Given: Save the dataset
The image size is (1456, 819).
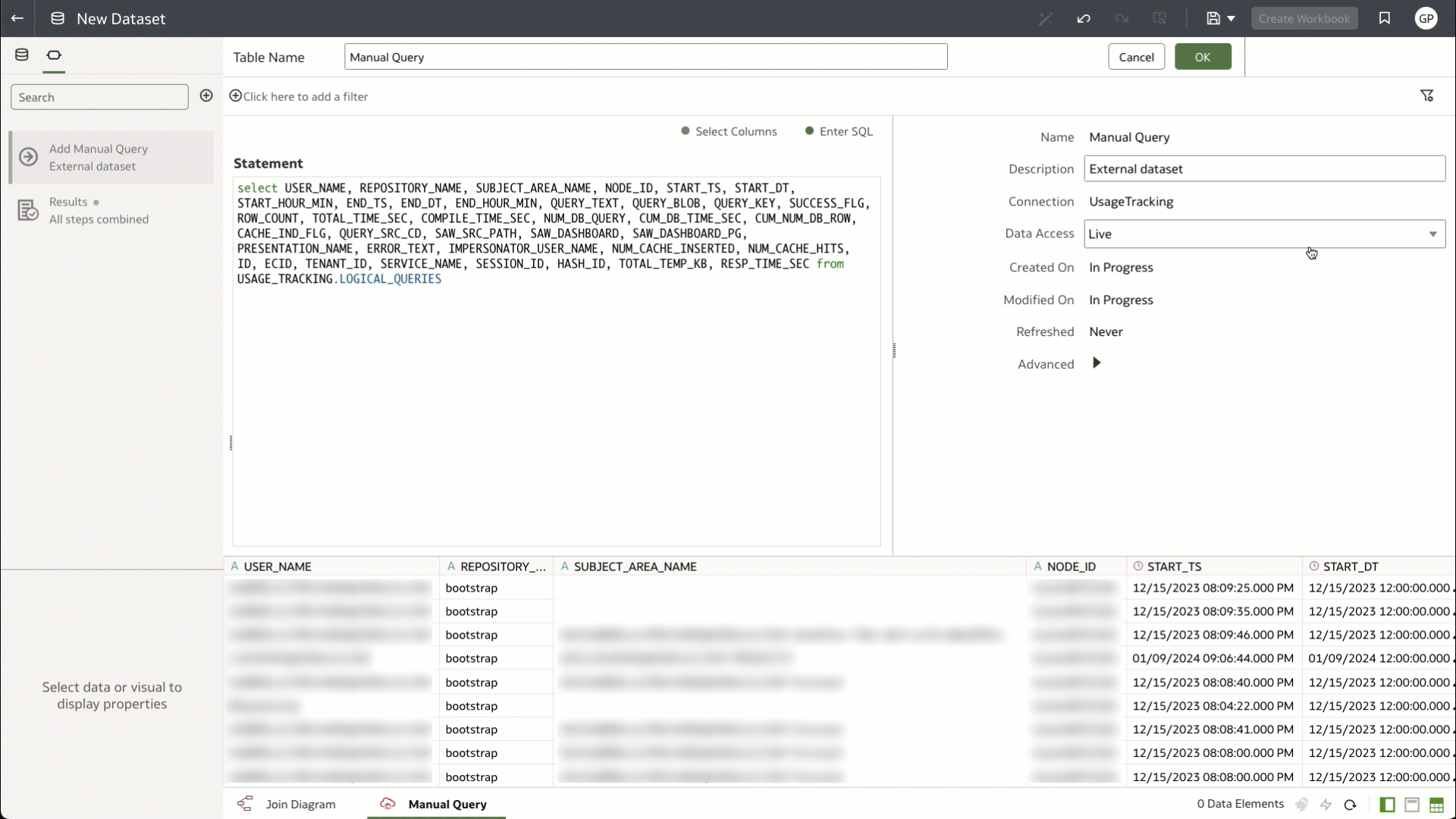Looking at the screenshot, I should tap(1211, 18).
